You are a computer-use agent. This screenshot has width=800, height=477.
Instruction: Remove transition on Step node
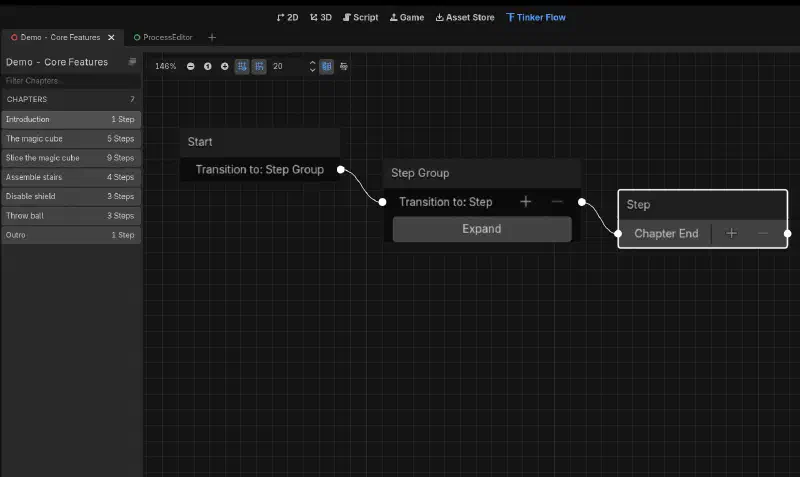pos(763,233)
